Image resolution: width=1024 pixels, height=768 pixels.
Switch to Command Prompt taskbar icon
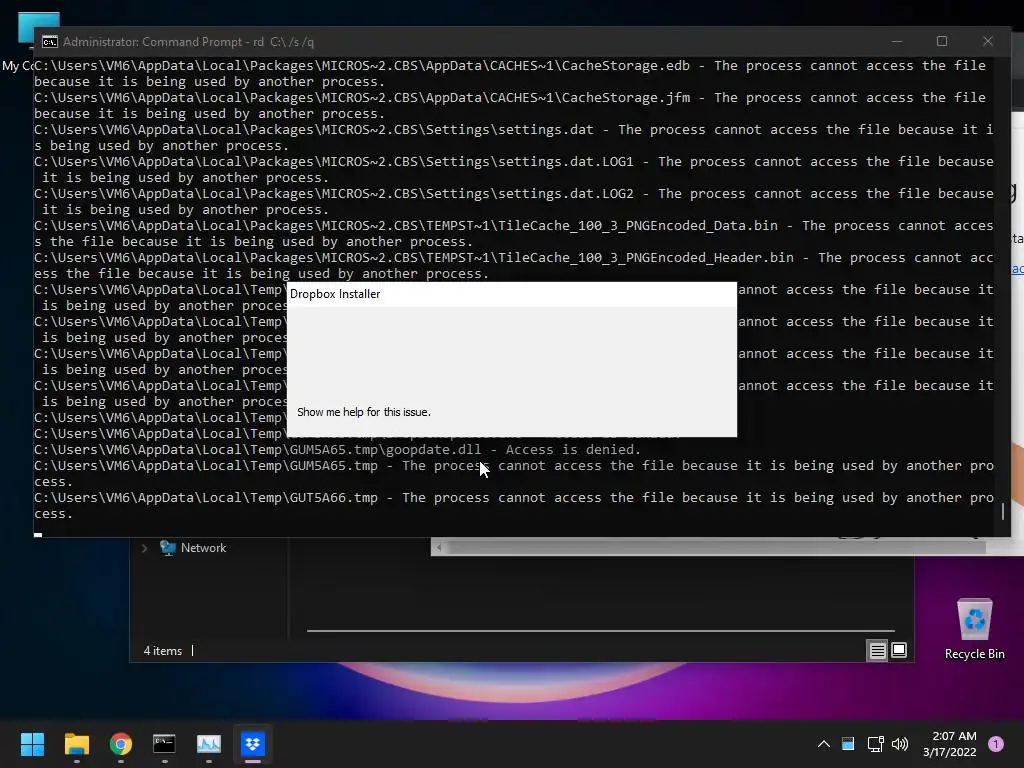(165, 743)
